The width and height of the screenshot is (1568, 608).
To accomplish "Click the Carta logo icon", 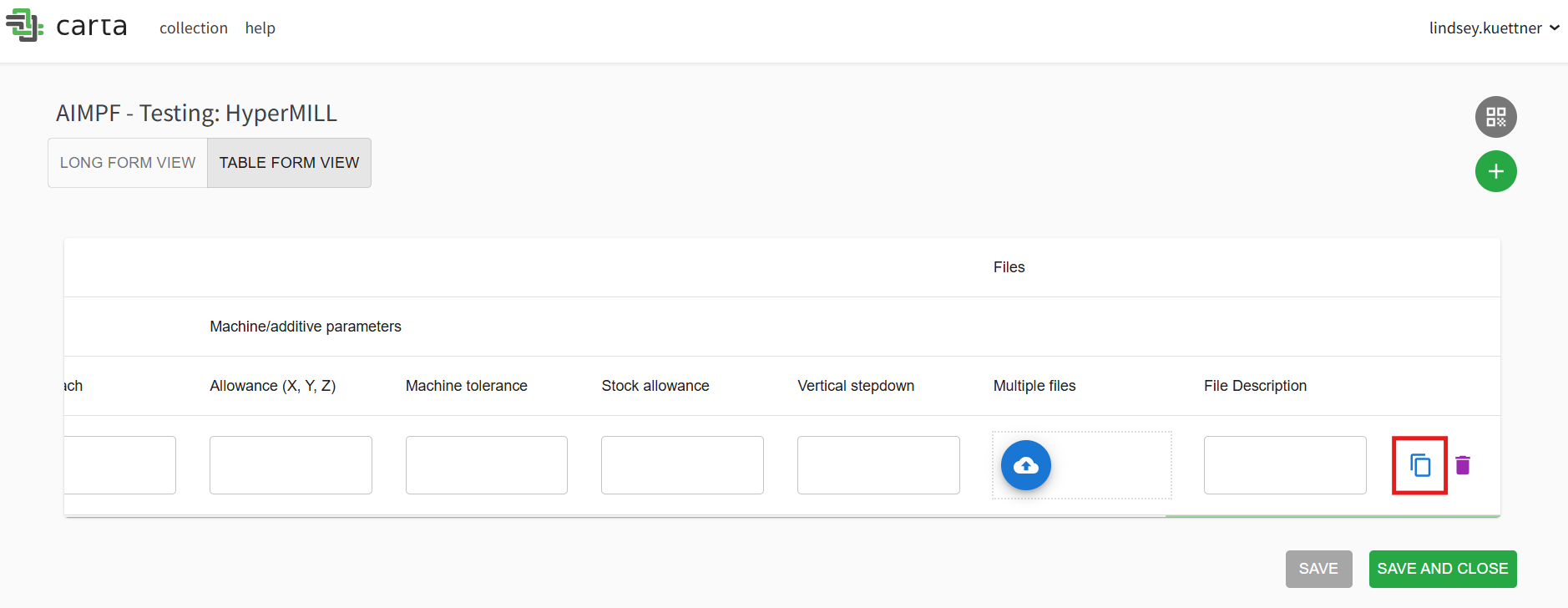I will click(24, 26).
